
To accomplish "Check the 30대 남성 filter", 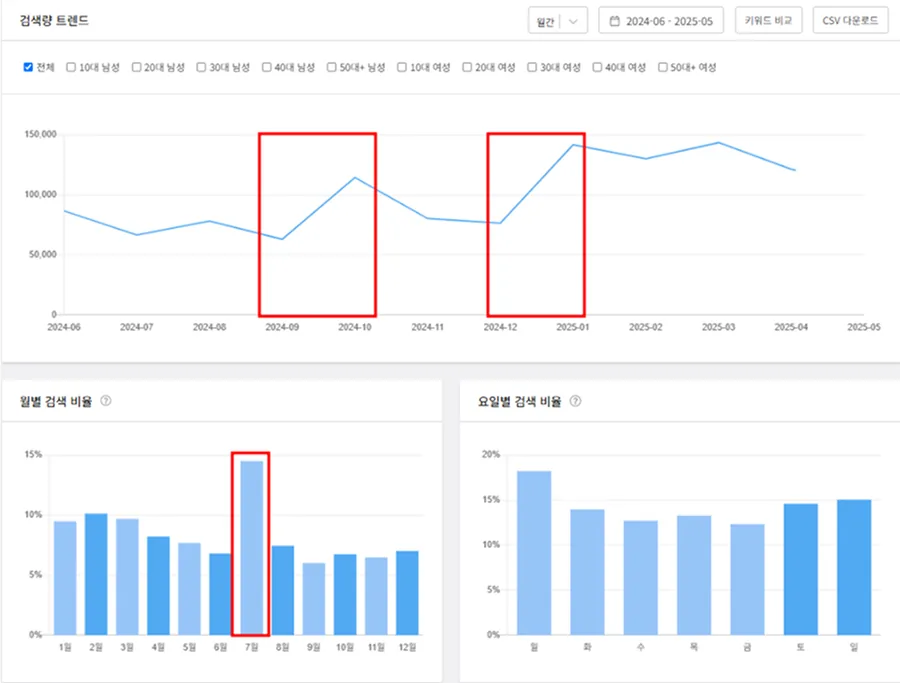I will point(201,67).
